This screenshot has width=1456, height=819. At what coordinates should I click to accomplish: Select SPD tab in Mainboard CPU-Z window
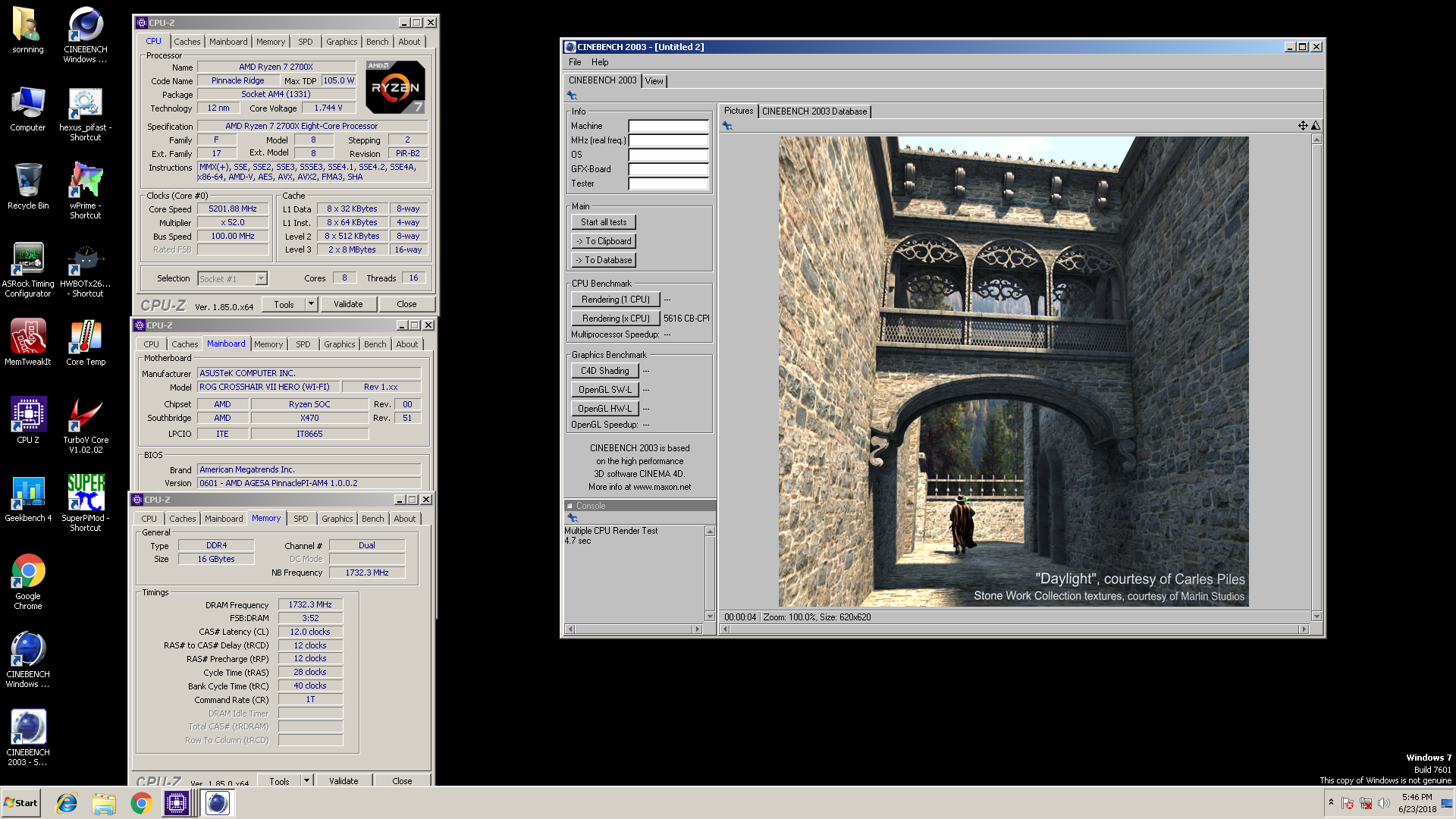click(303, 344)
